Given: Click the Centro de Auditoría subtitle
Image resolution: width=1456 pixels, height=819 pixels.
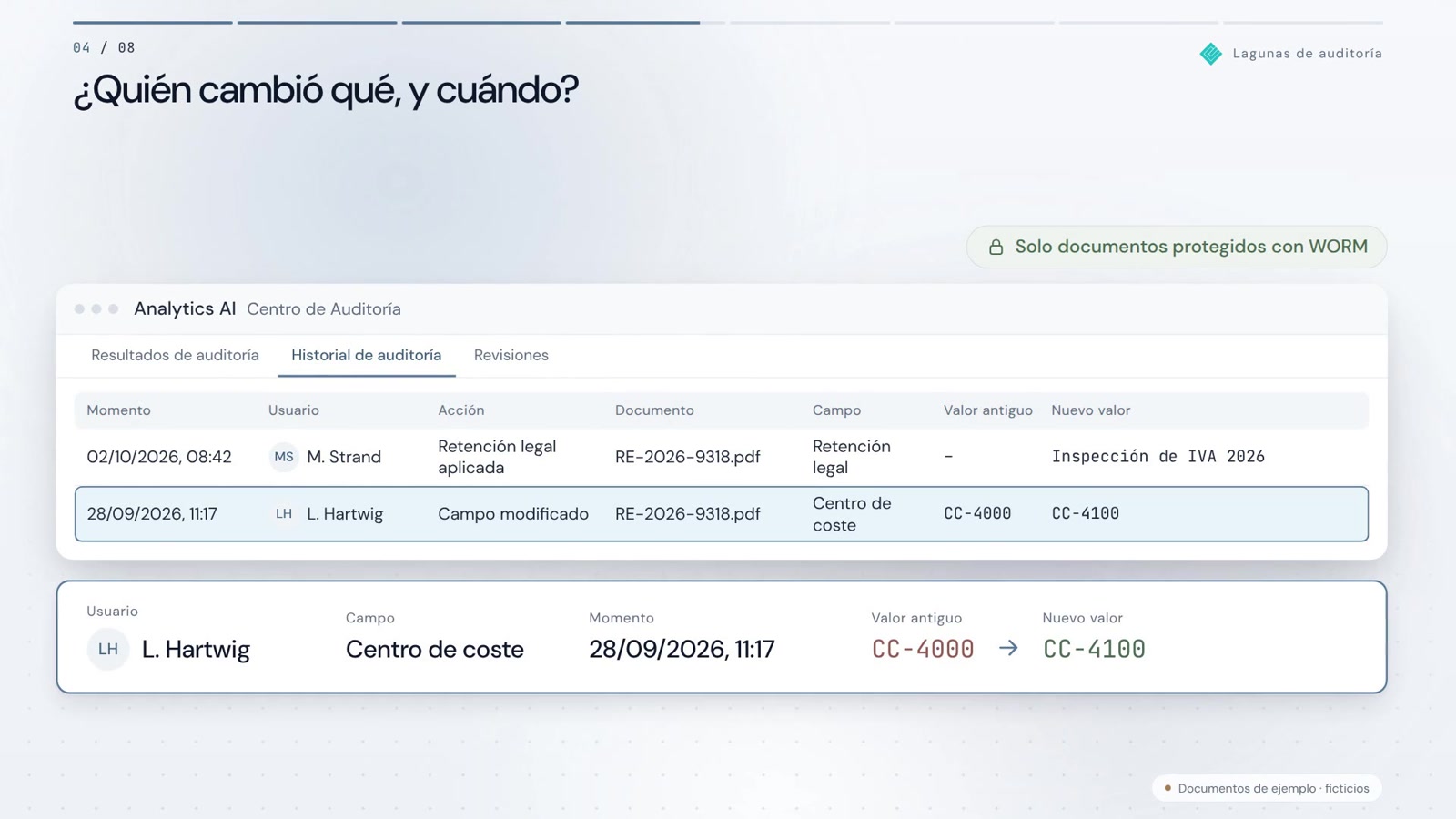Looking at the screenshot, I should click(324, 309).
